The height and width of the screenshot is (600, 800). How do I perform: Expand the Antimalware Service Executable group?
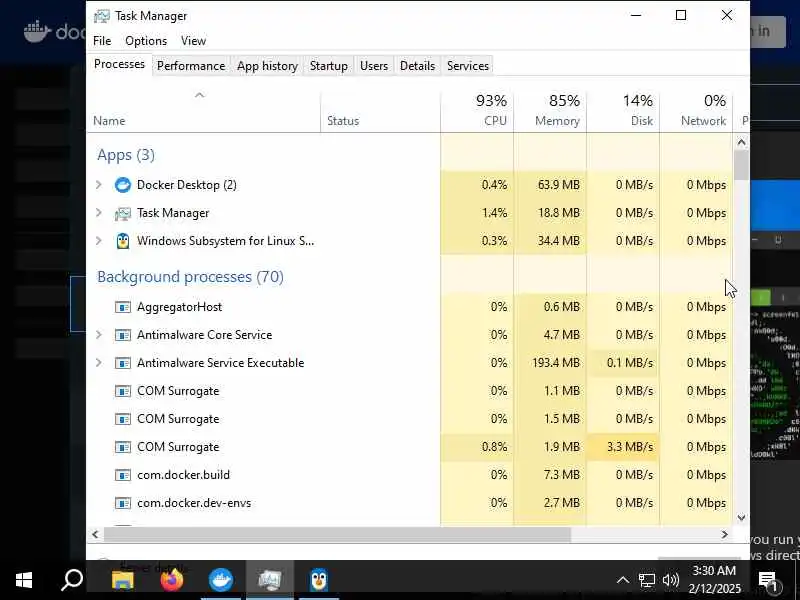point(99,363)
